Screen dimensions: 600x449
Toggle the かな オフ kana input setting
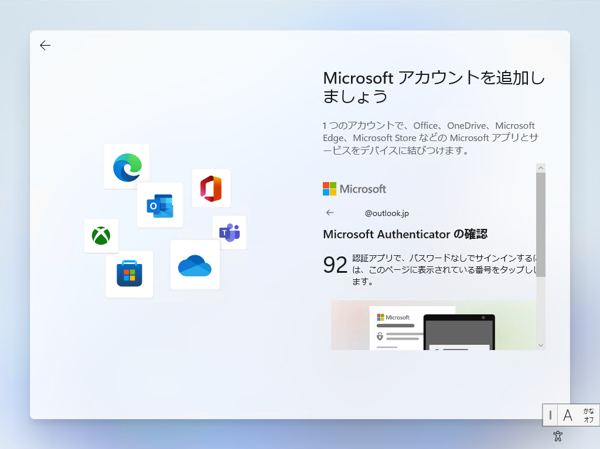[588, 415]
